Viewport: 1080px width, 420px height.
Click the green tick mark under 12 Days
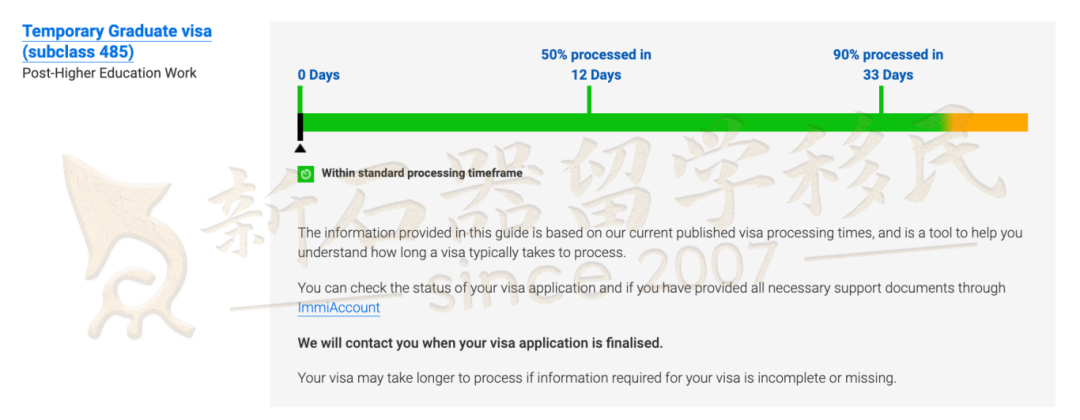[x=589, y=100]
